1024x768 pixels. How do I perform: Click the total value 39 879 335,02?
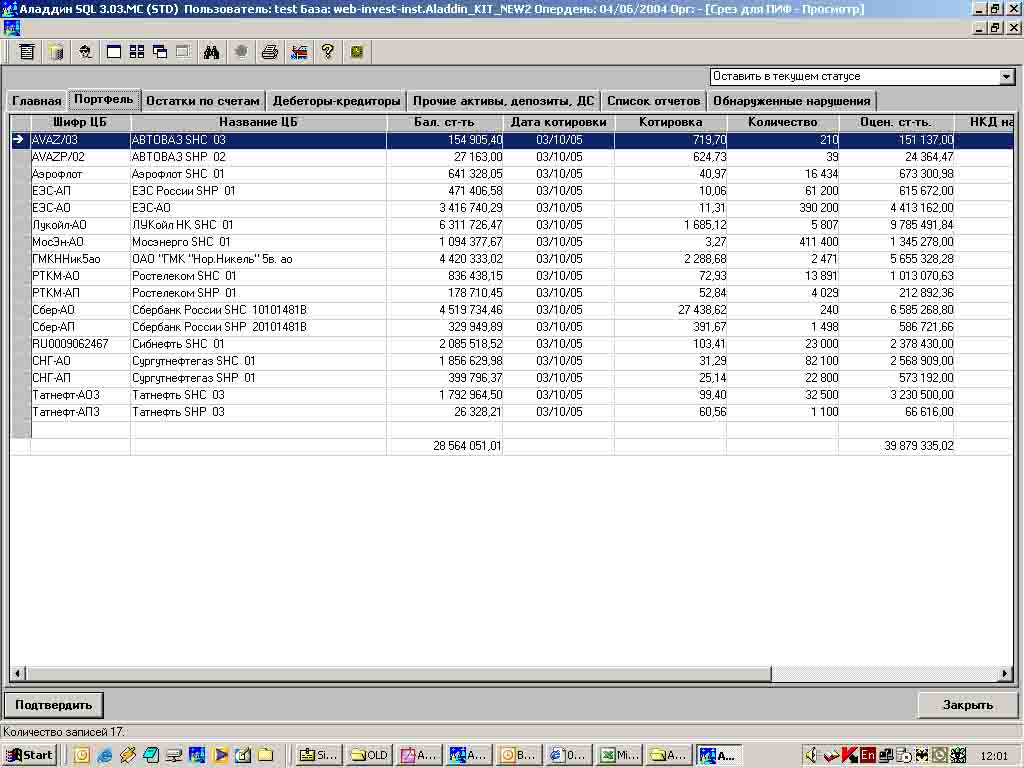tap(918, 446)
